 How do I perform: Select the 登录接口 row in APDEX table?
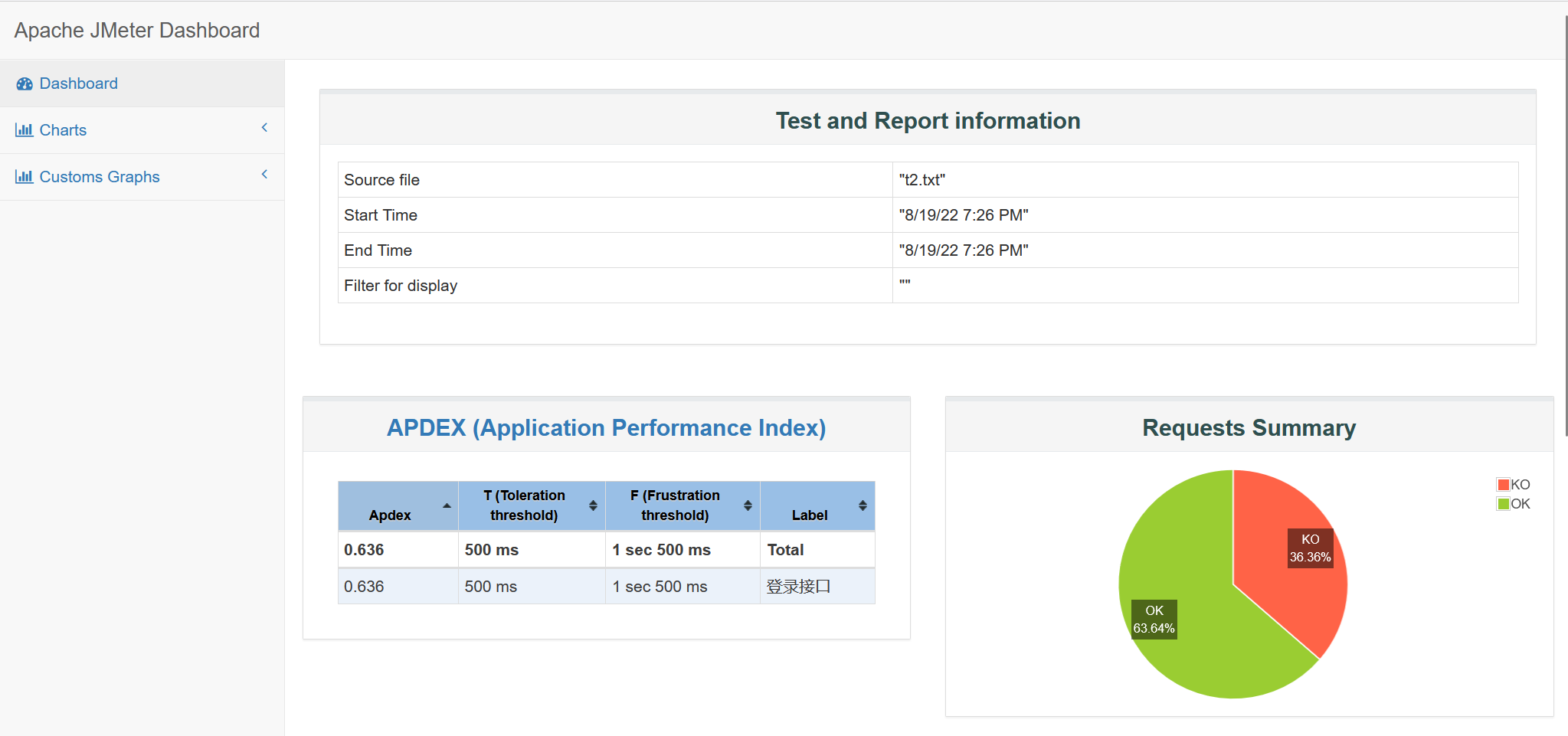[x=606, y=587]
